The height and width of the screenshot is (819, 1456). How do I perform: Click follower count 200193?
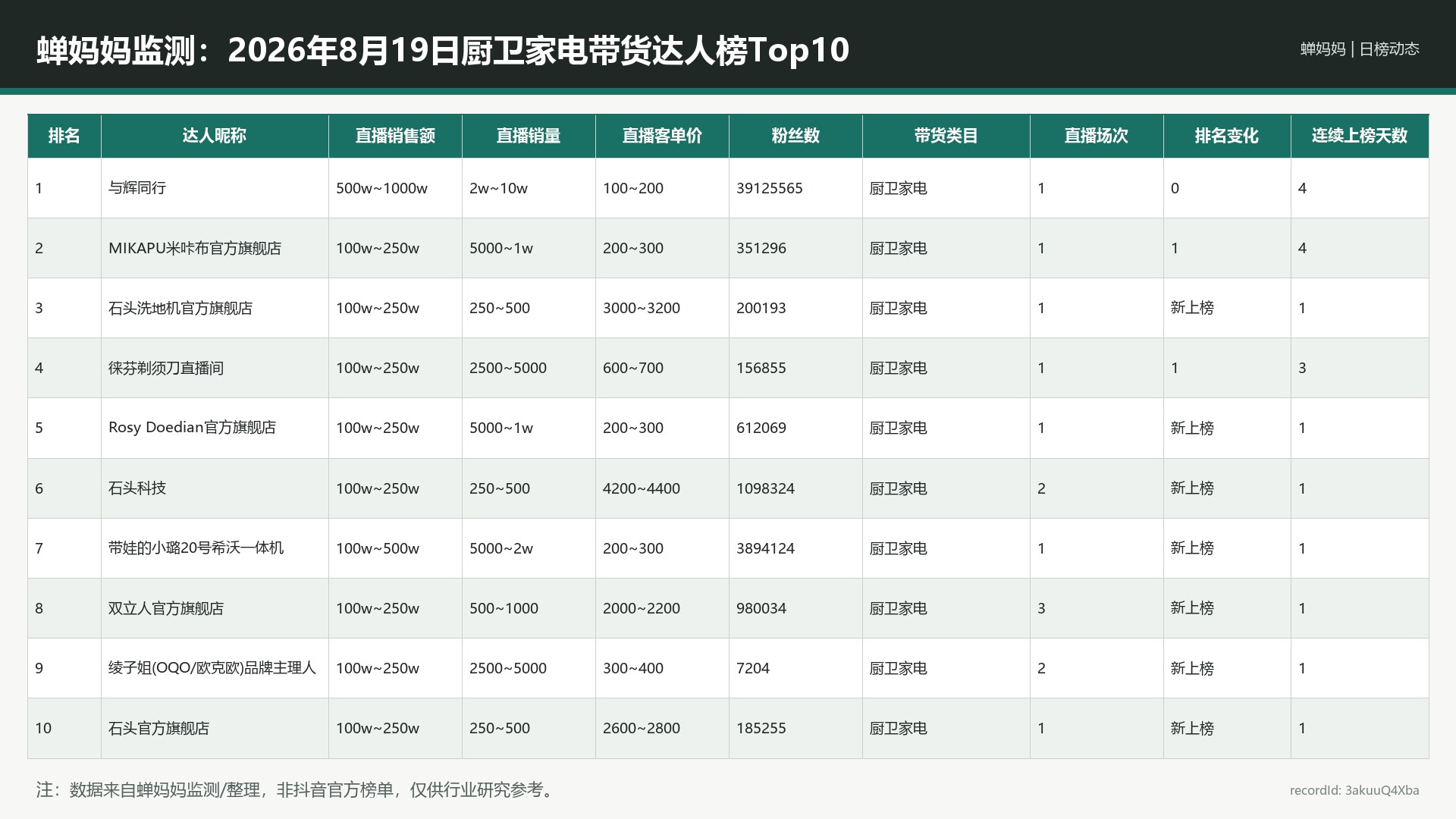point(761,308)
